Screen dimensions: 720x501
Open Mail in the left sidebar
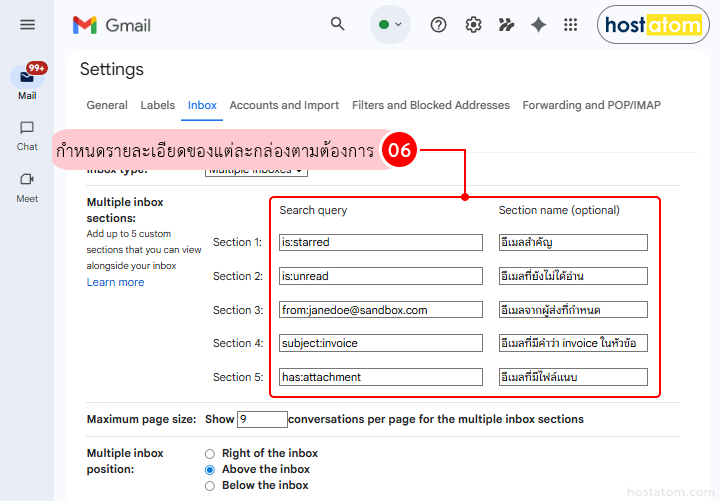[27, 82]
